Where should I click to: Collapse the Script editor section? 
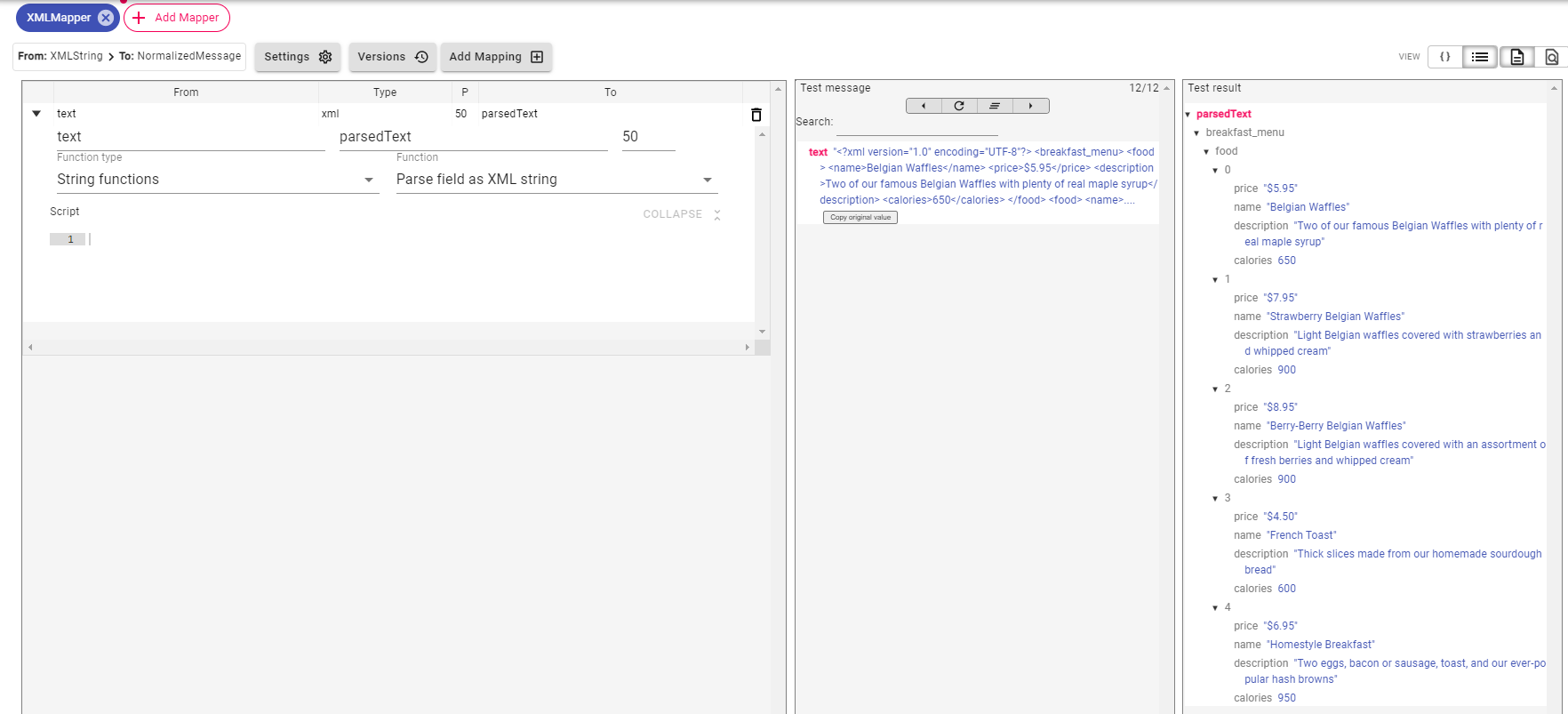pyautogui.click(x=681, y=214)
